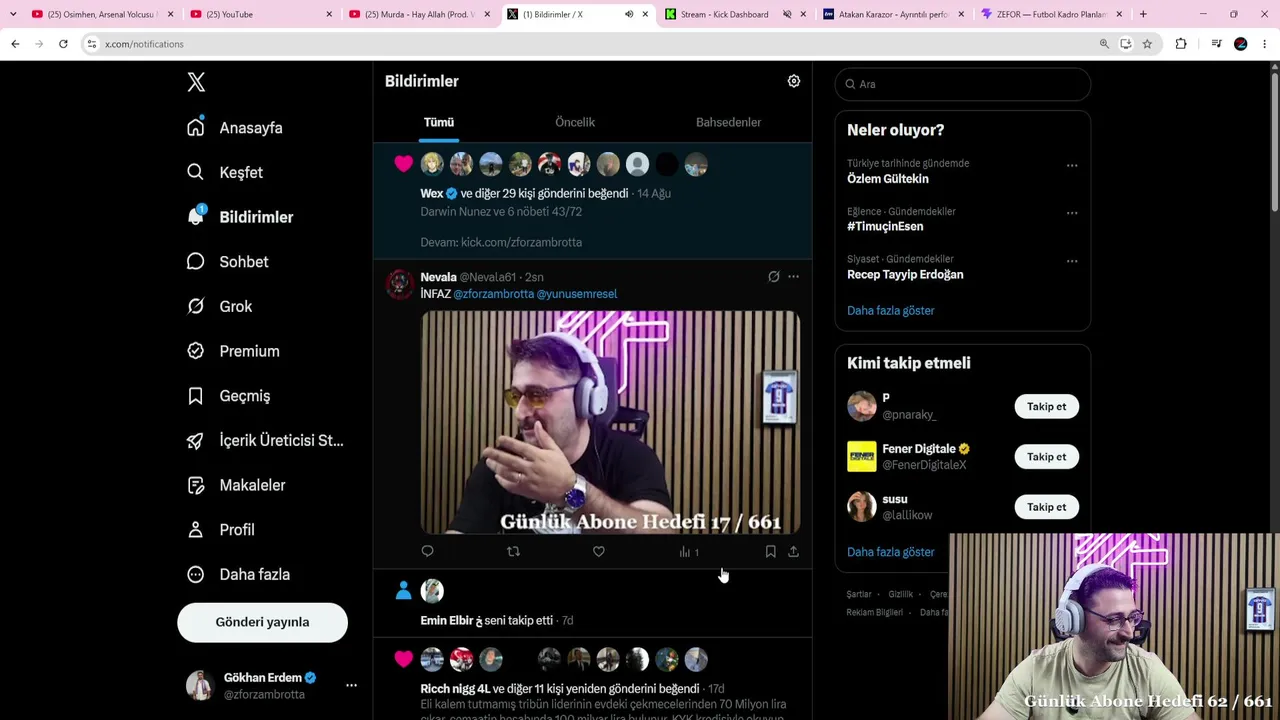
Task: Open account menu for Gökhan Erdem
Action: point(270,685)
